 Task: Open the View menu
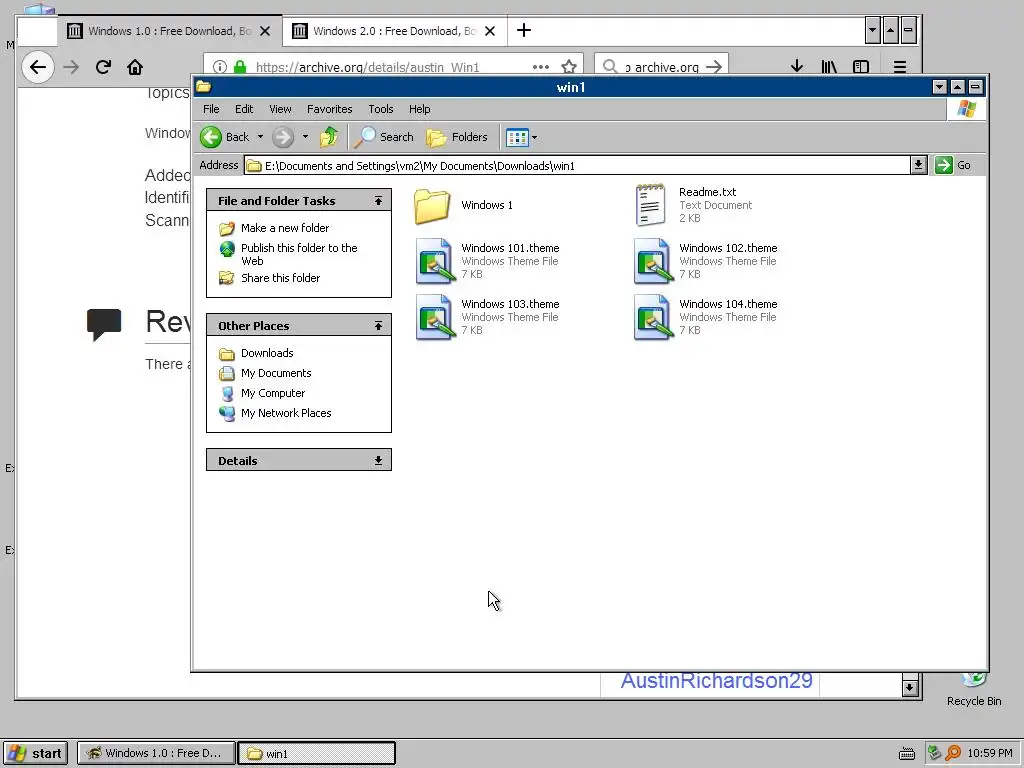280,109
